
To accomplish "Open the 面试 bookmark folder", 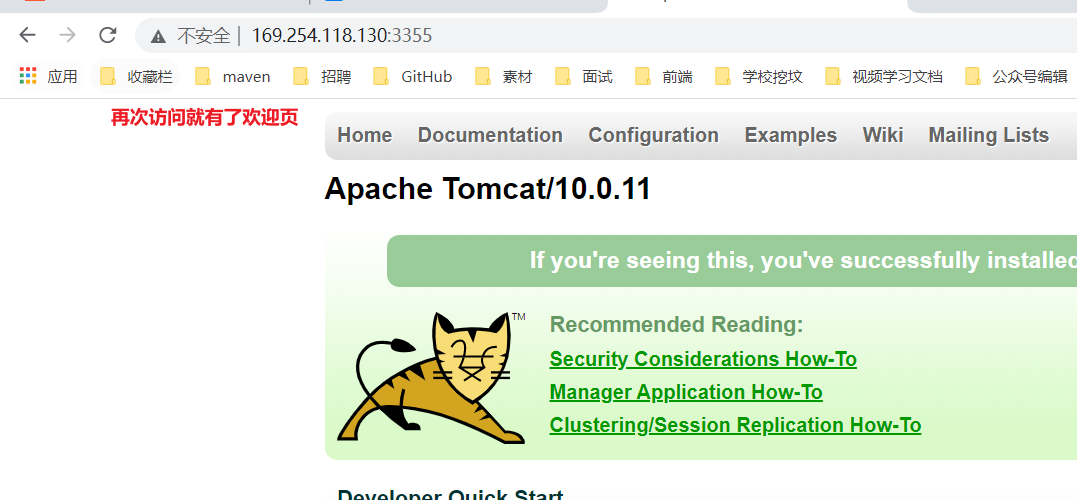I will (583, 76).
